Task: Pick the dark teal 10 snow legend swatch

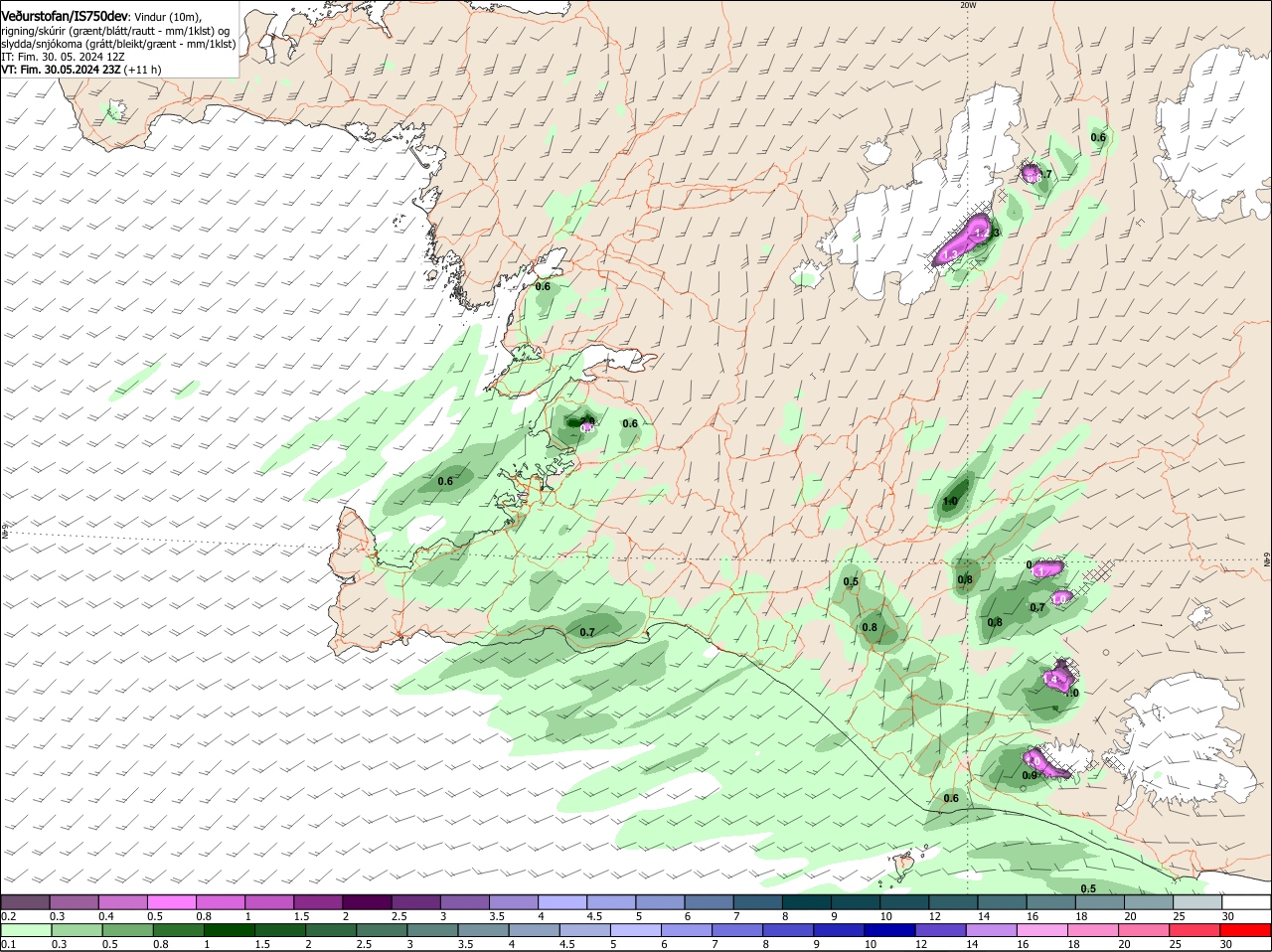Action: coord(904,901)
